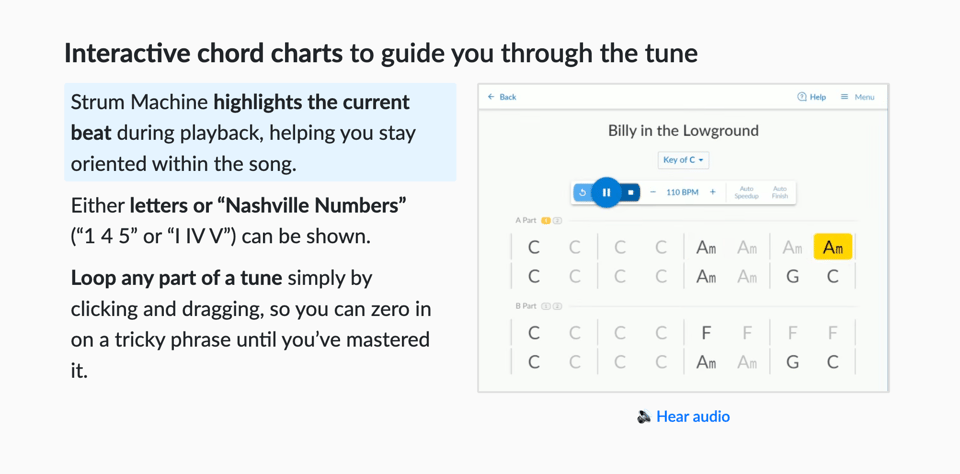Viewport: 960px width, 474px height.
Task: Click the restart loop arrow icon
Action: click(583, 192)
